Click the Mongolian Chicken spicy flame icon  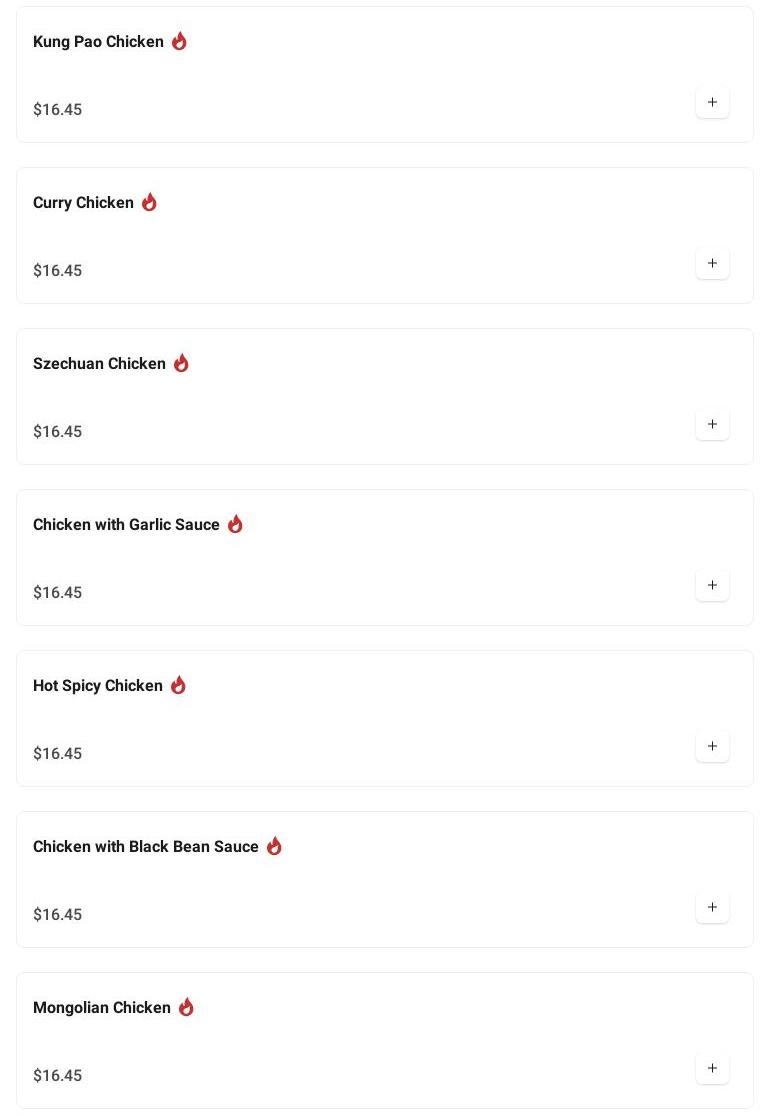pyautogui.click(x=186, y=1007)
